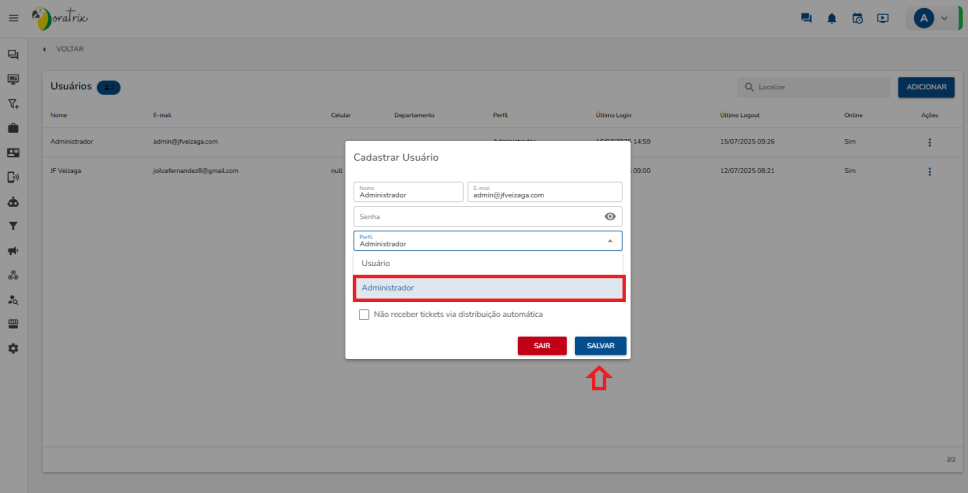Screen dimensions: 968x493
Task: Click the notifications bell icon
Action: click(x=832, y=18)
